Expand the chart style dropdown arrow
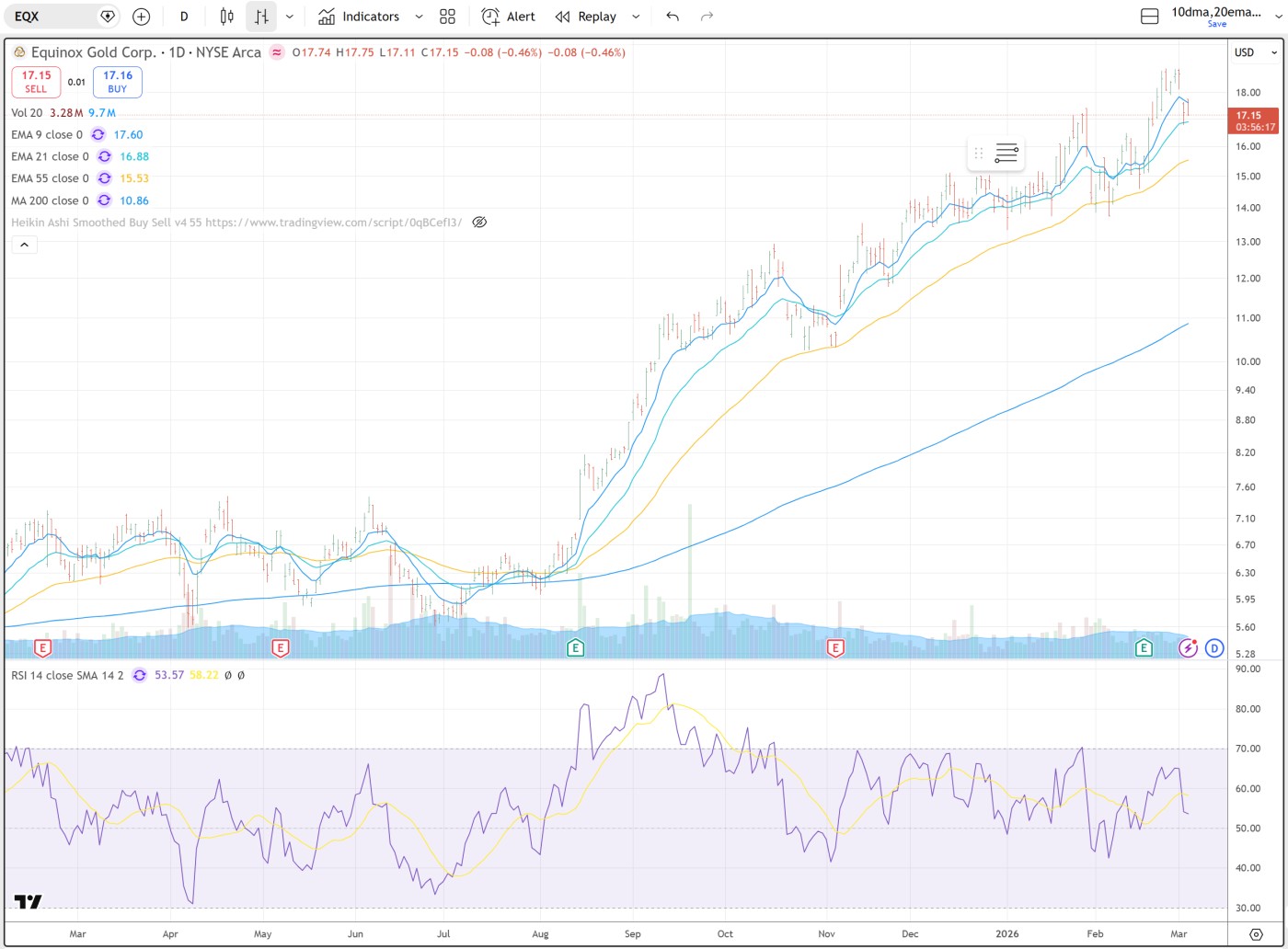This screenshot has height=949, width=1288. point(290,17)
